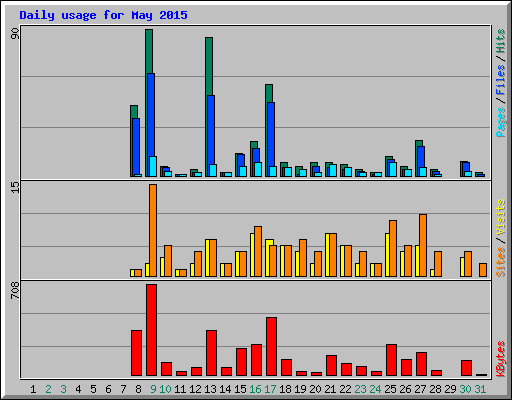512x400 pixels.
Task: Click the 'Daily usage for May 2015' title
Action: (103, 15)
